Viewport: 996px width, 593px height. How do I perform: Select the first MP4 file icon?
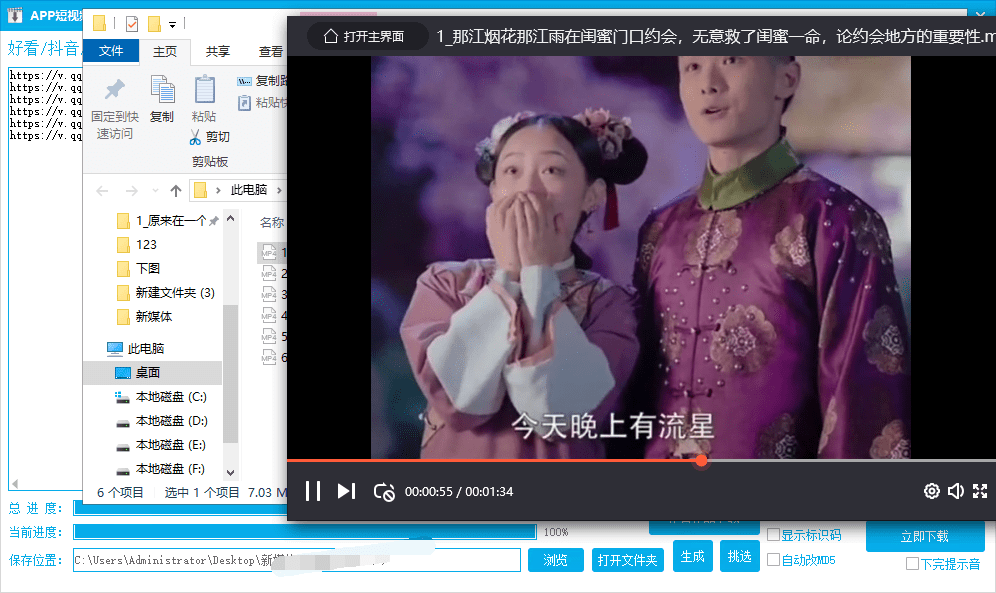coord(269,253)
